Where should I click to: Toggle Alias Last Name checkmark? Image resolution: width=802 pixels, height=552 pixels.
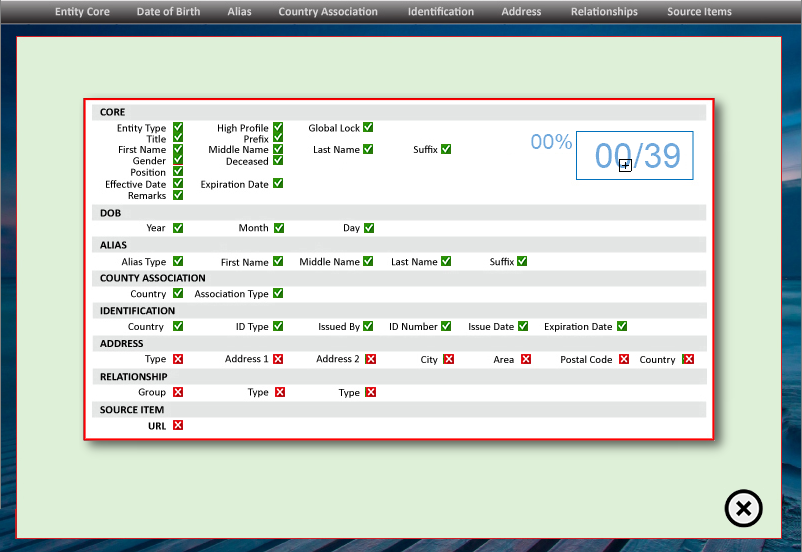pos(446,261)
